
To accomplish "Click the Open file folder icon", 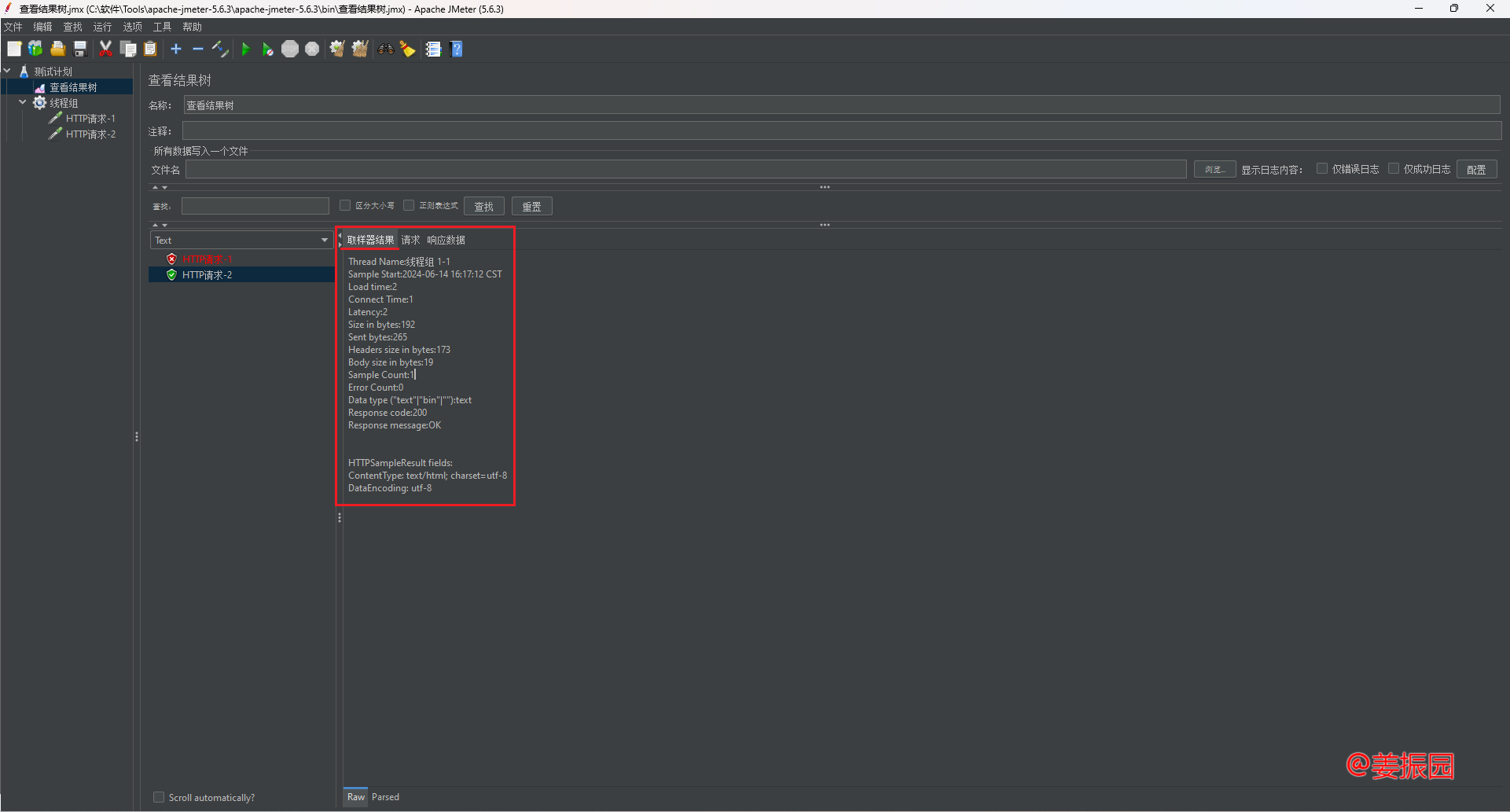I will [x=57, y=49].
